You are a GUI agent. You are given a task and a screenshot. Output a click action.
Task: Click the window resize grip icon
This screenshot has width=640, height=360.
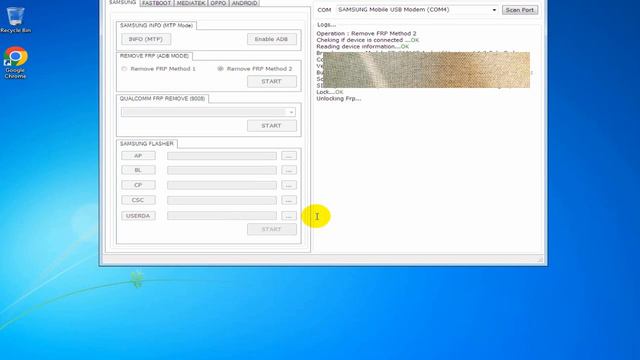click(540, 260)
